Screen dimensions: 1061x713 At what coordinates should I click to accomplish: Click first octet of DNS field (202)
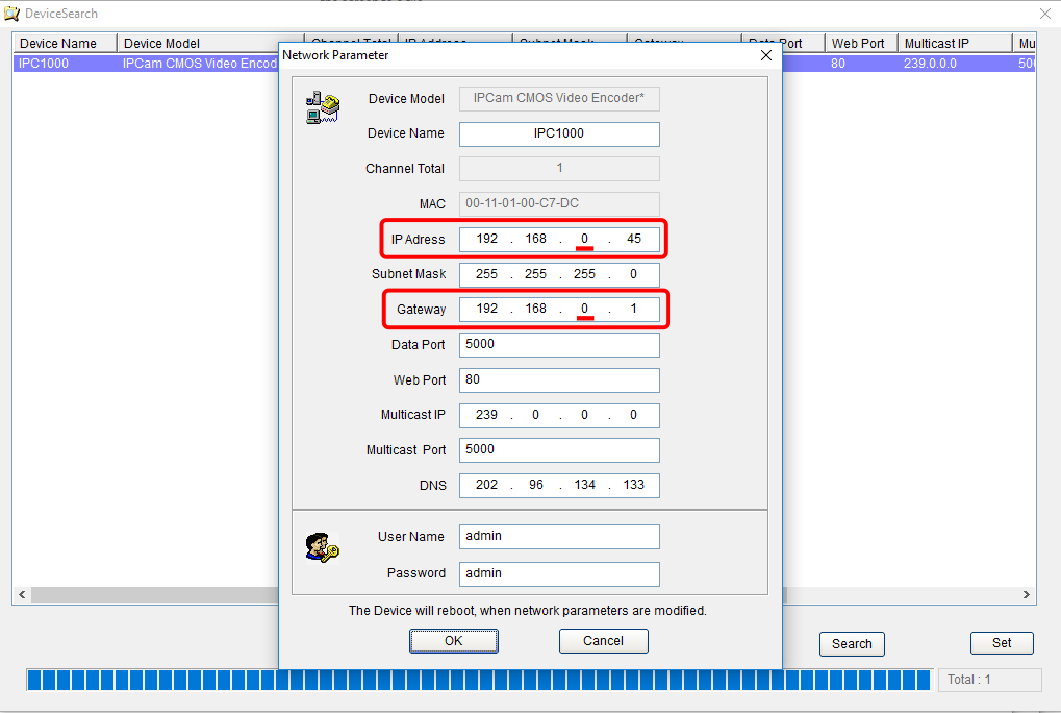pos(487,485)
